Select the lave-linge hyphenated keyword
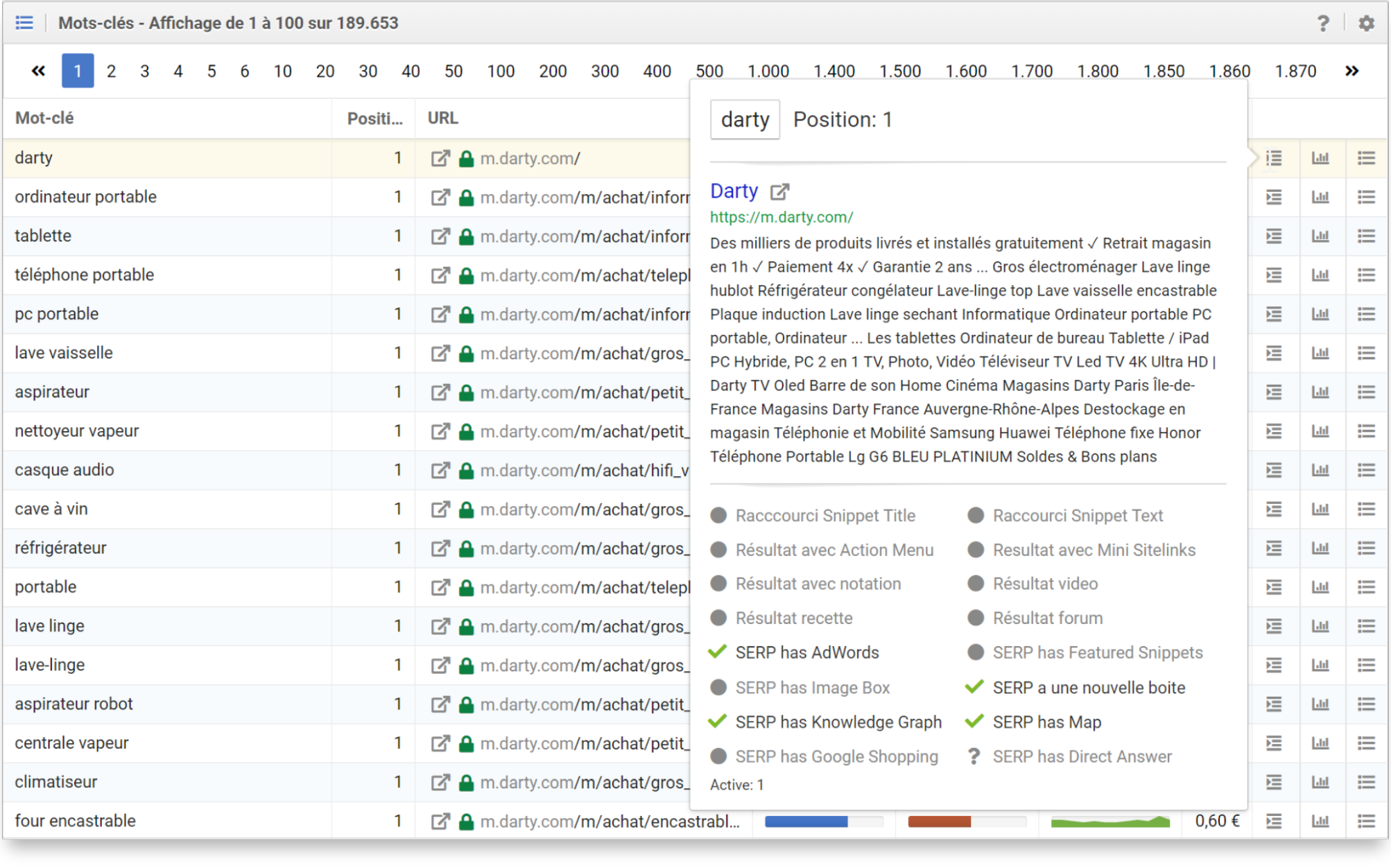 pyautogui.click(x=50, y=665)
